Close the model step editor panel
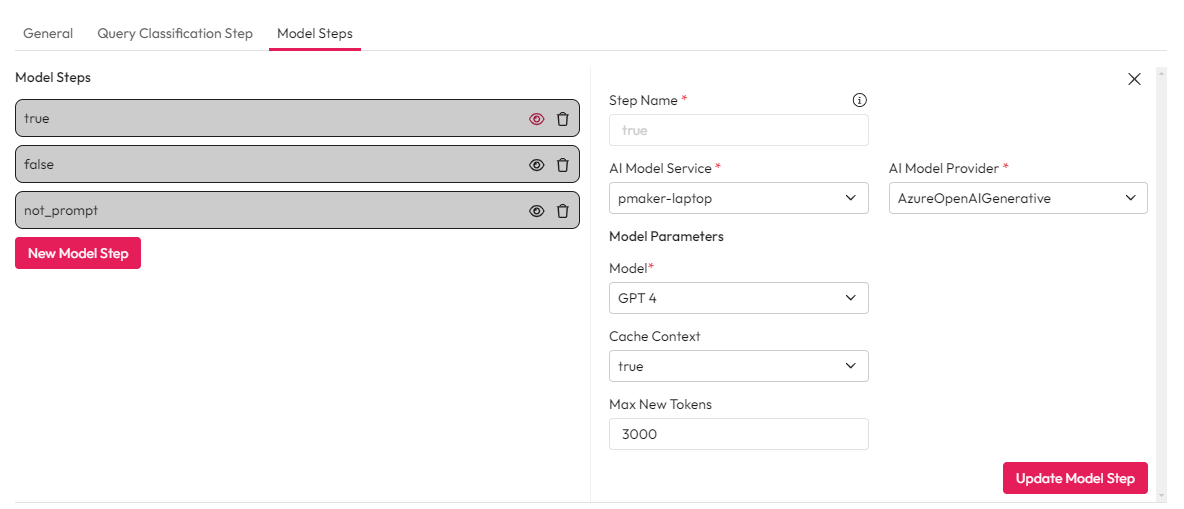1184x509 pixels. (x=1134, y=79)
